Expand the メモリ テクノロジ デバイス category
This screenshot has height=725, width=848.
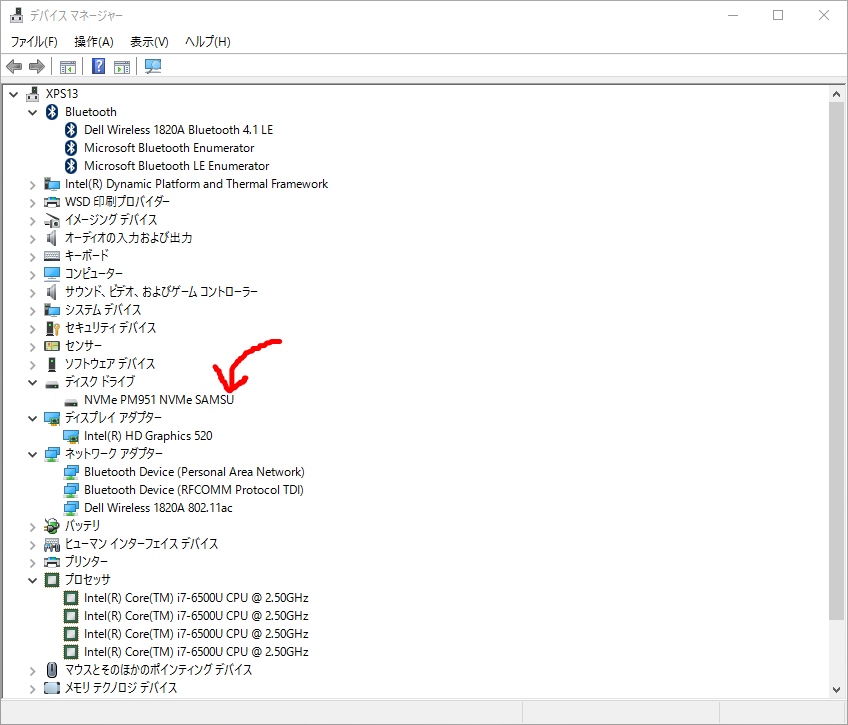tap(32, 688)
